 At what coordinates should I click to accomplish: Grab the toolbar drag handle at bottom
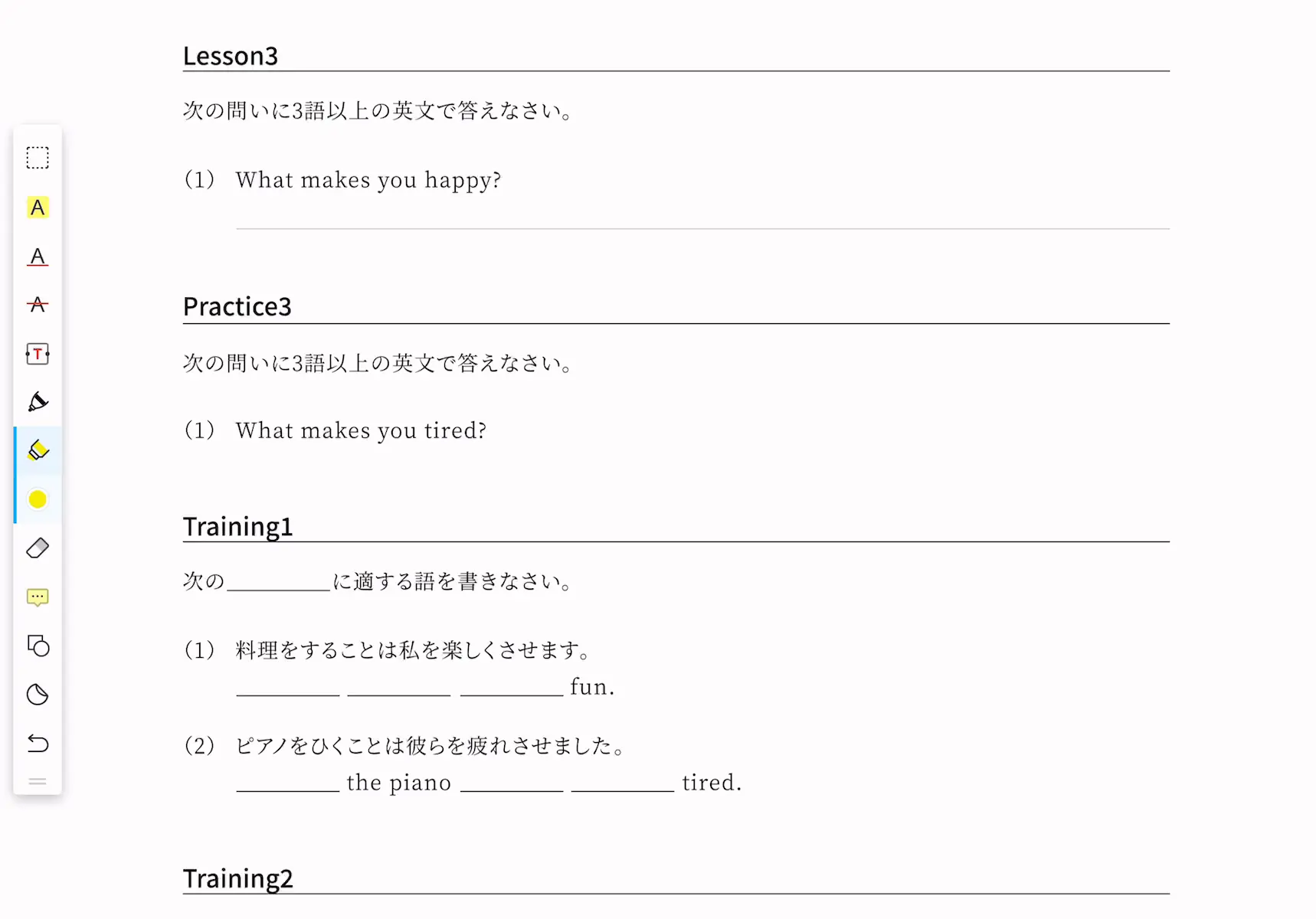(x=38, y=782)
